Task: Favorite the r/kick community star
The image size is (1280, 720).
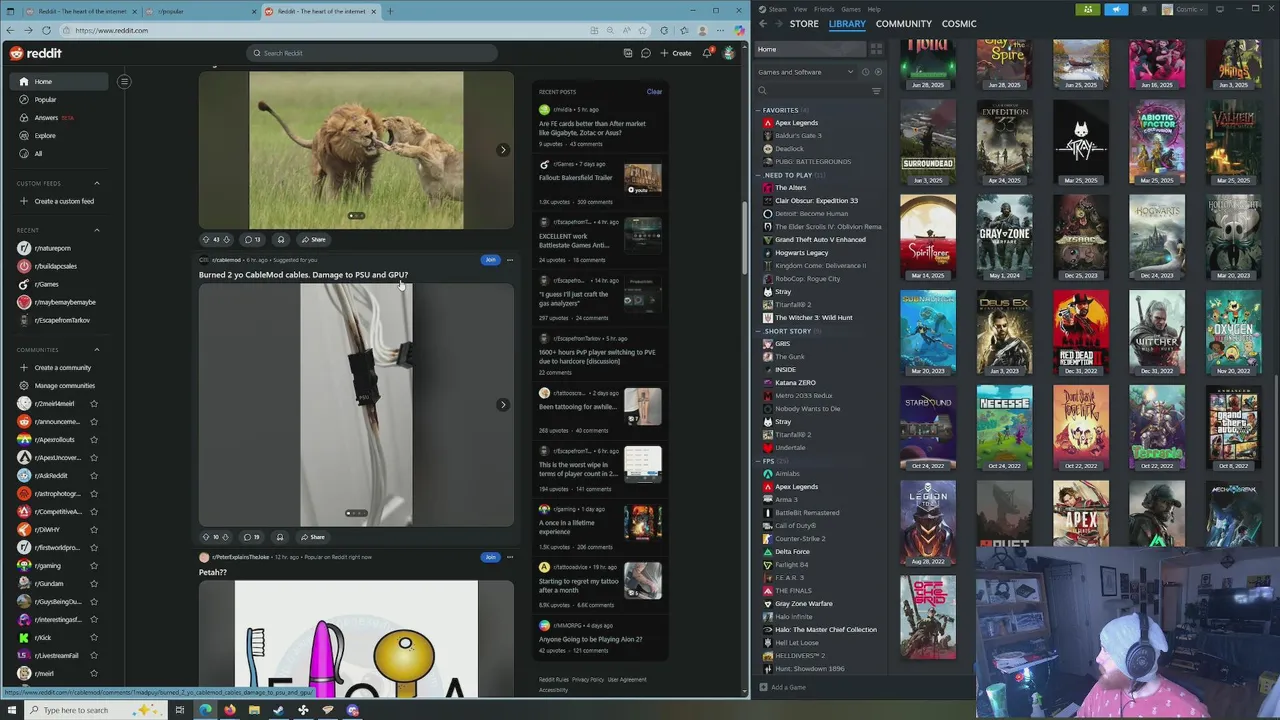Action: (94, 638)
